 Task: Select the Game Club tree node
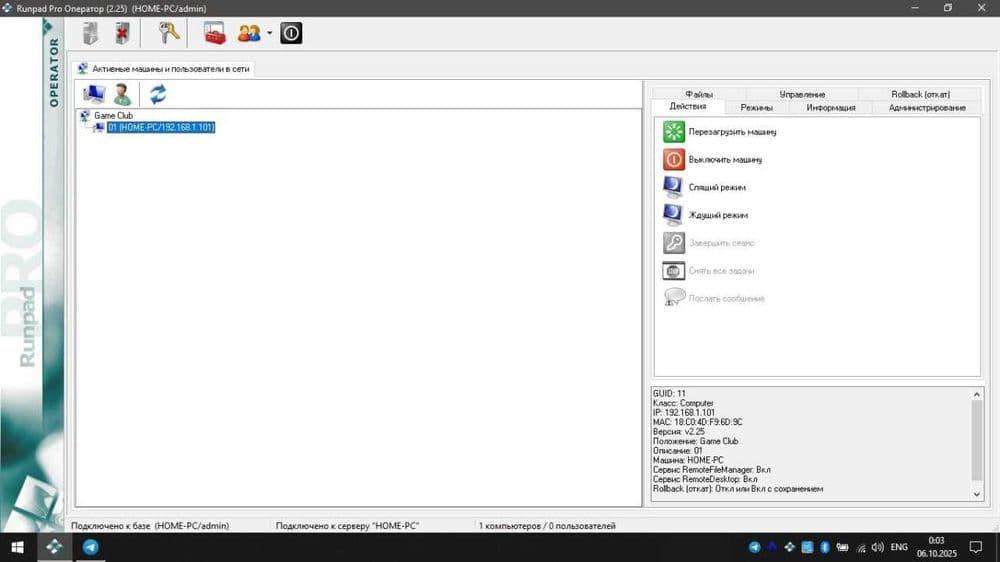click(x=114, y=115)
